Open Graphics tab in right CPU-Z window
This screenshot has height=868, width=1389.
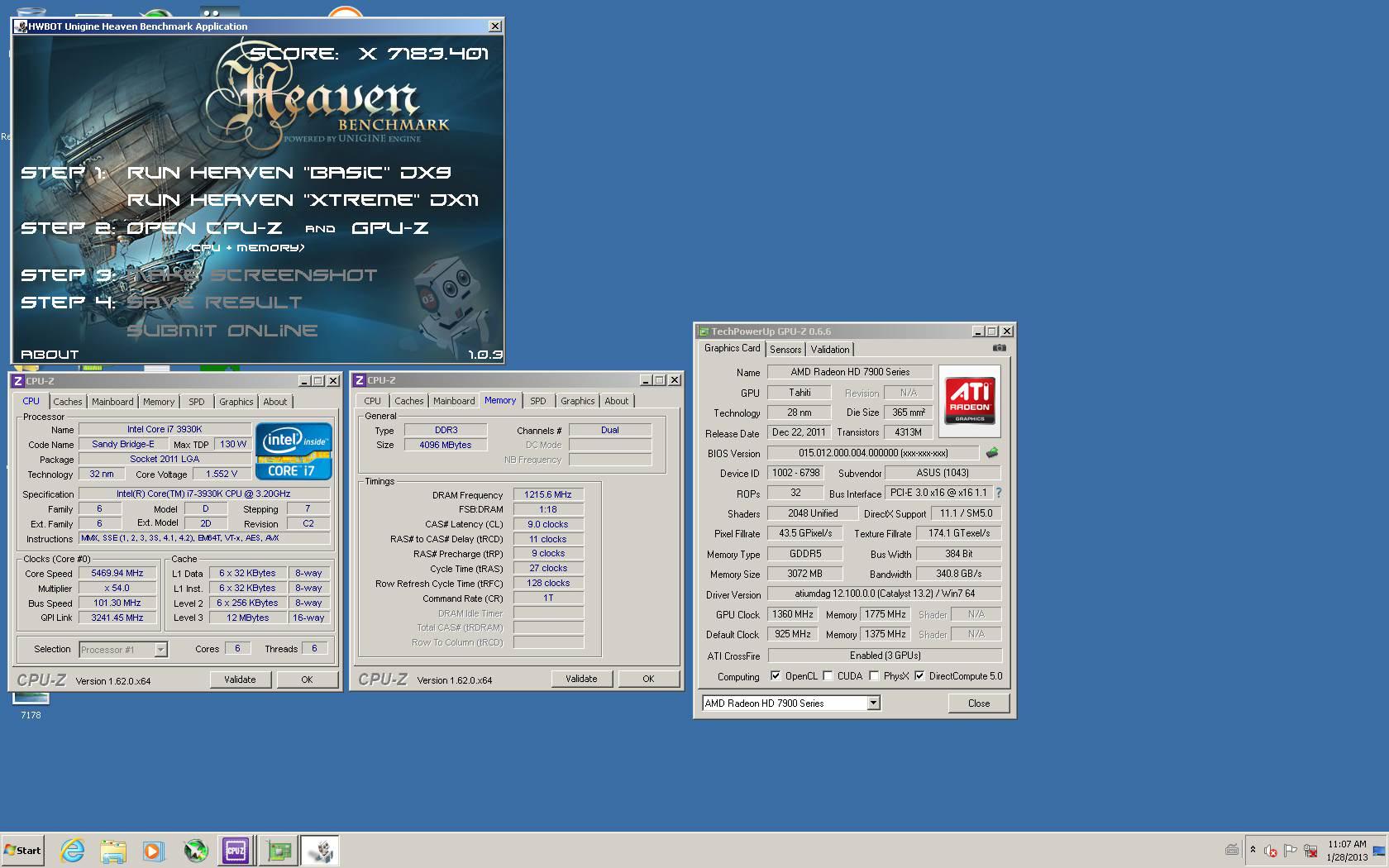(578, 401)
